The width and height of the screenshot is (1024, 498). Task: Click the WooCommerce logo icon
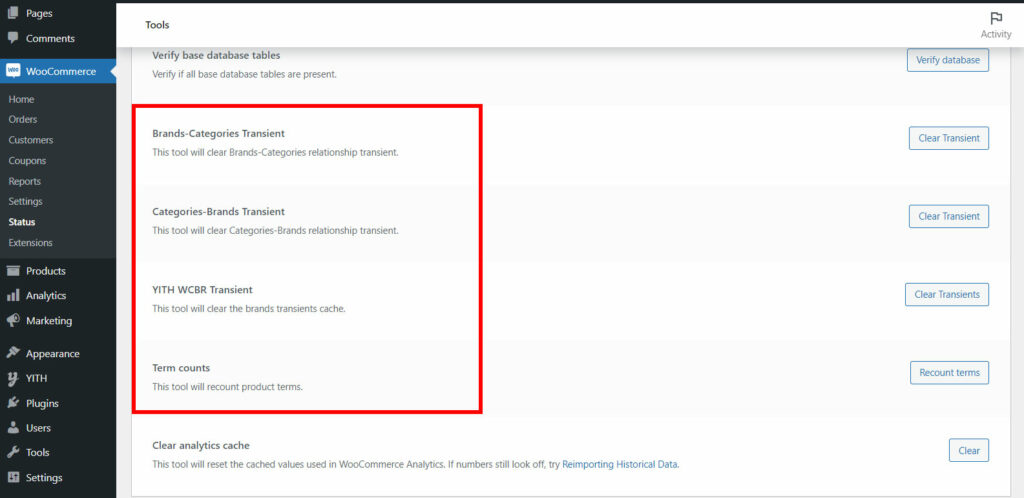coord(13,71)
